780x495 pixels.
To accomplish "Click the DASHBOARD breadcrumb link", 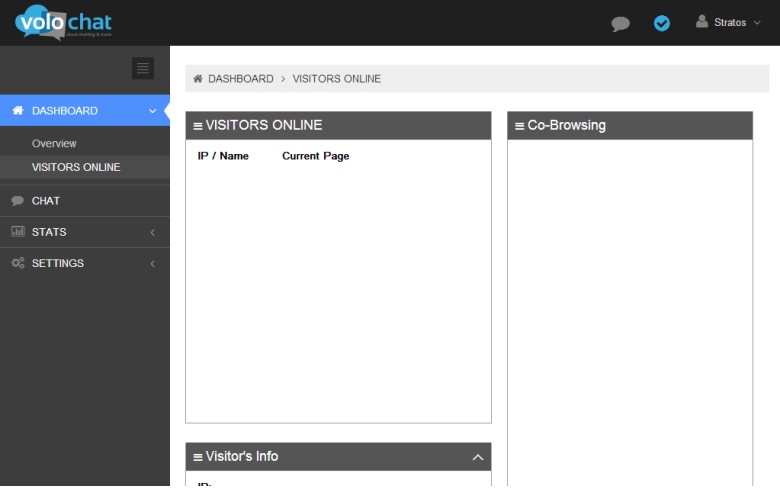I will [240, 79].
